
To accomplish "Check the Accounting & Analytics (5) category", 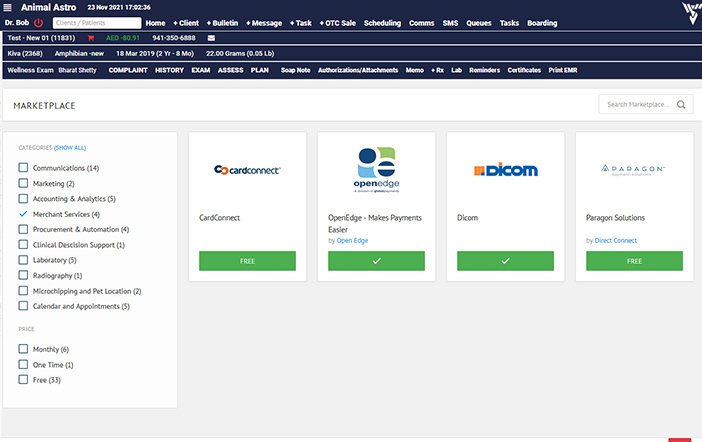I will click(x=23, y=198).
